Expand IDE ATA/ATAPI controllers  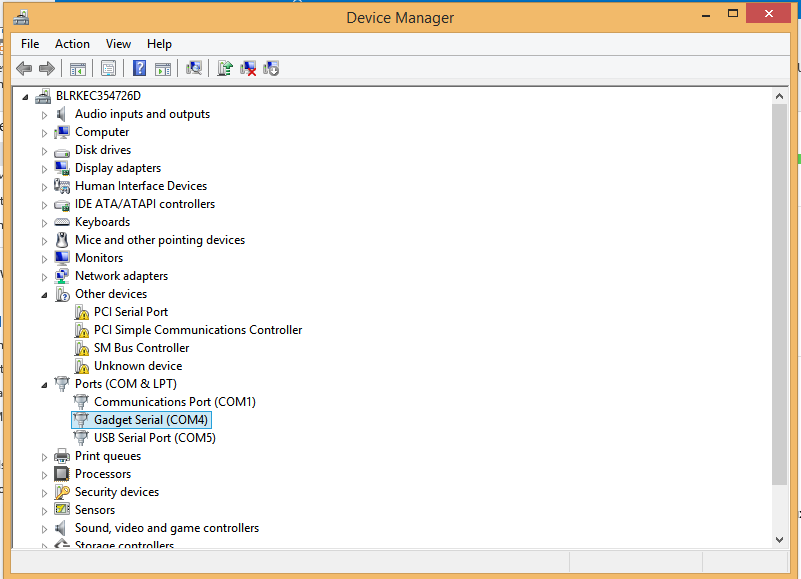click(x=44, y=205)
